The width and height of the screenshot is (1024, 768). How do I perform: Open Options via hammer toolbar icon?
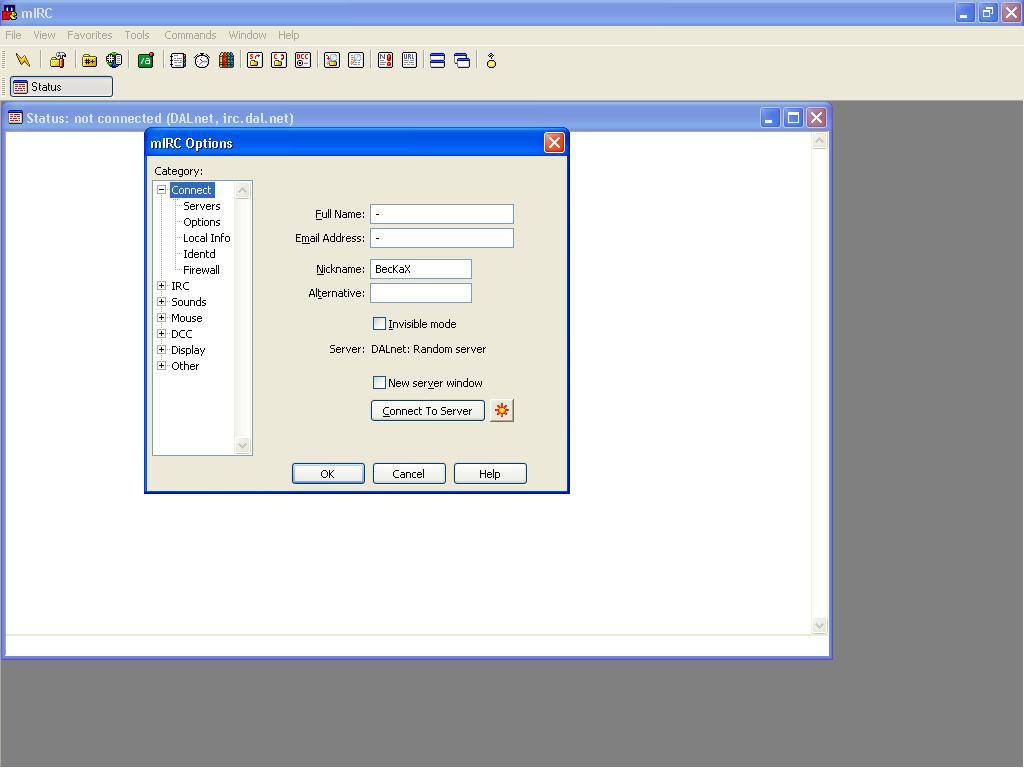[57, 60]
